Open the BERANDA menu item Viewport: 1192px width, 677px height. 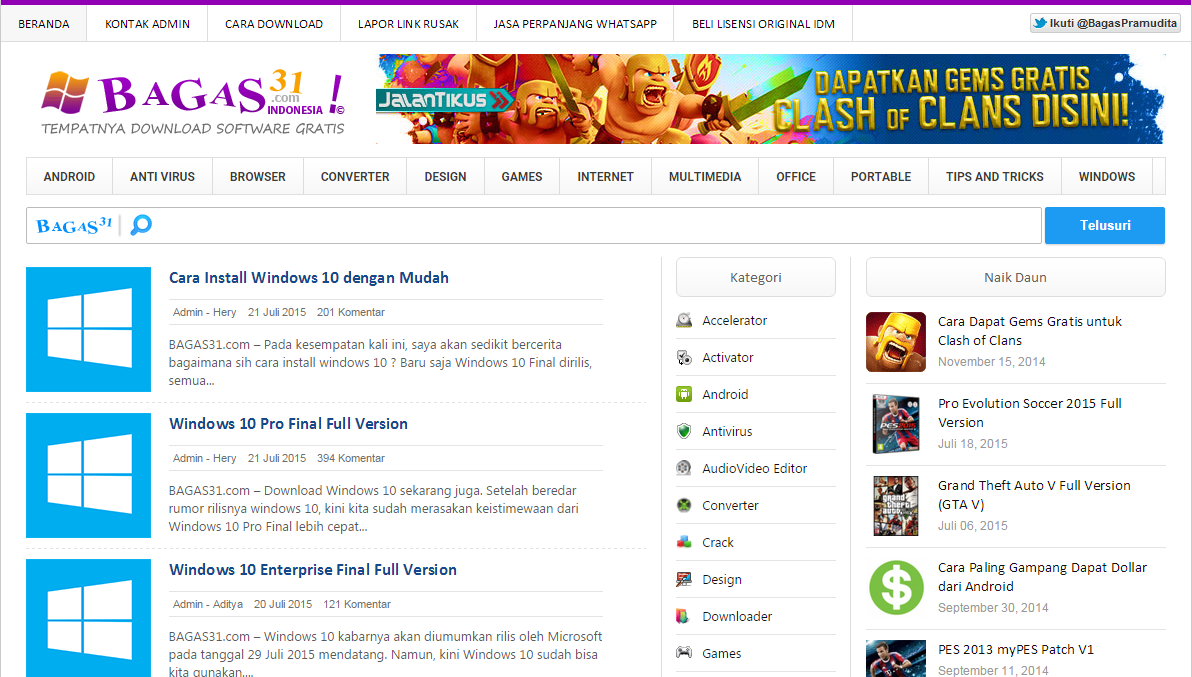43,24
